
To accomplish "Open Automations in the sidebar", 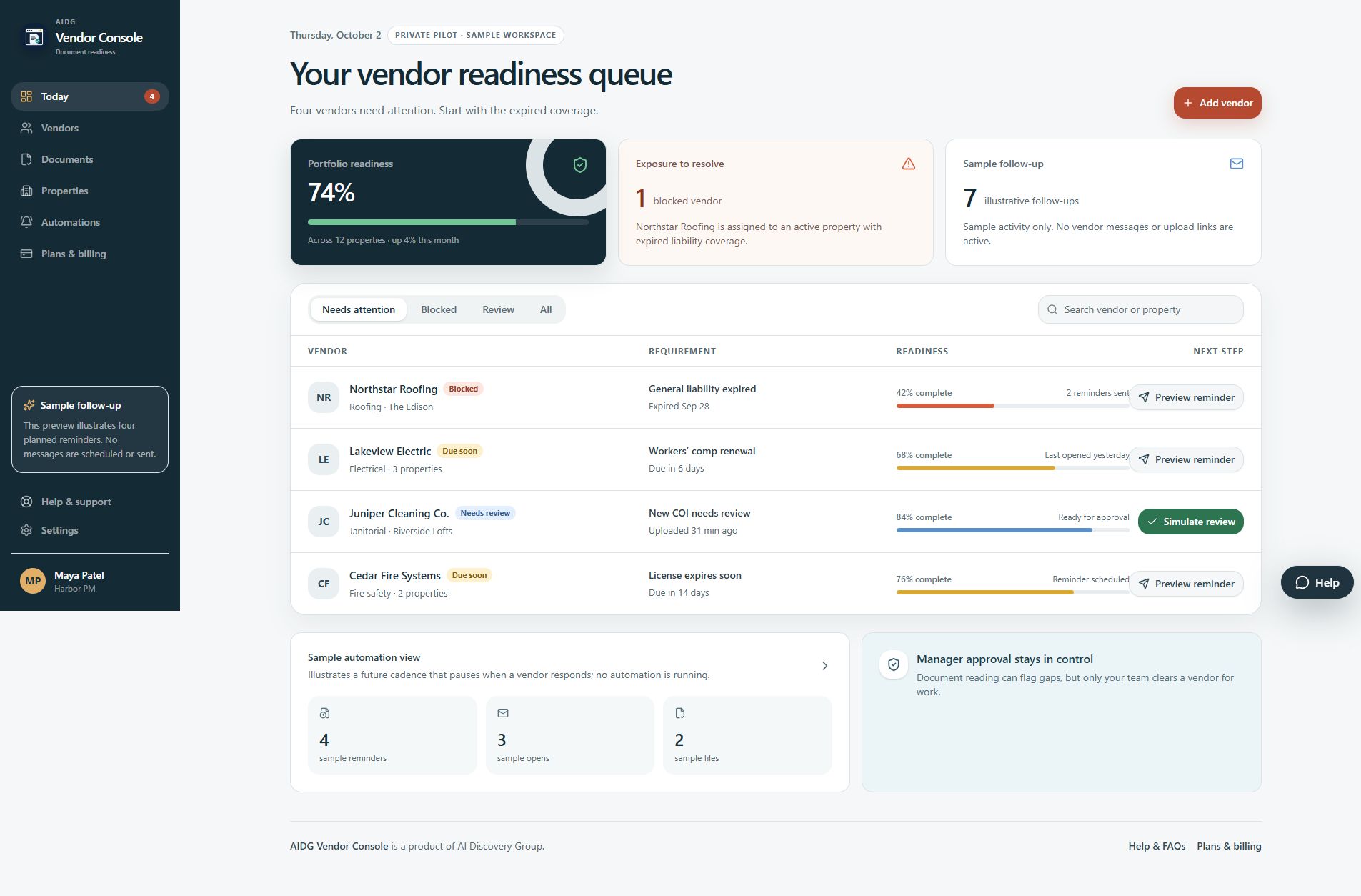I will (90, 222).
